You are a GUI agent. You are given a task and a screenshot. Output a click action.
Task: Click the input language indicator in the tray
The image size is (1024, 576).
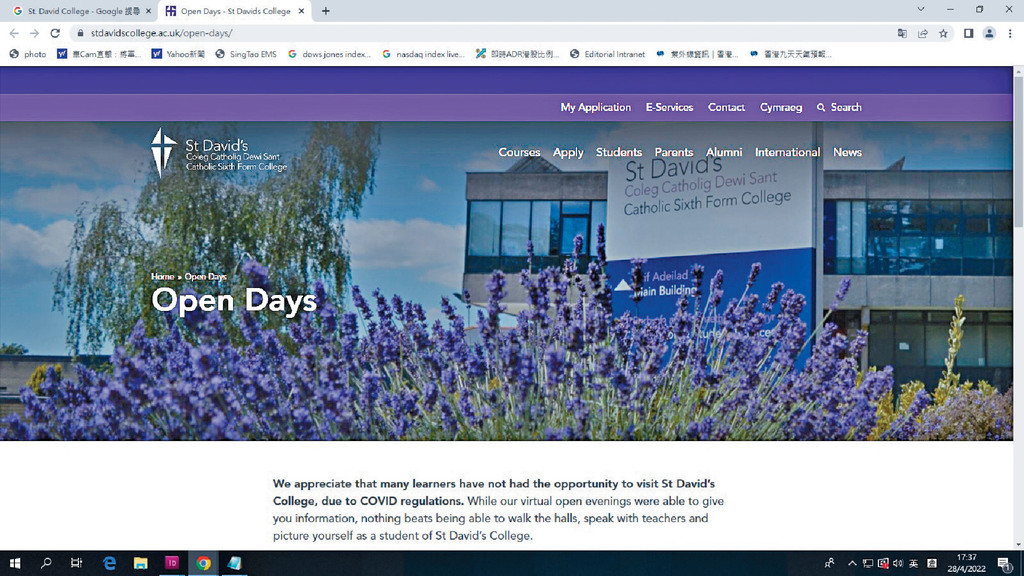click(914, 564)
